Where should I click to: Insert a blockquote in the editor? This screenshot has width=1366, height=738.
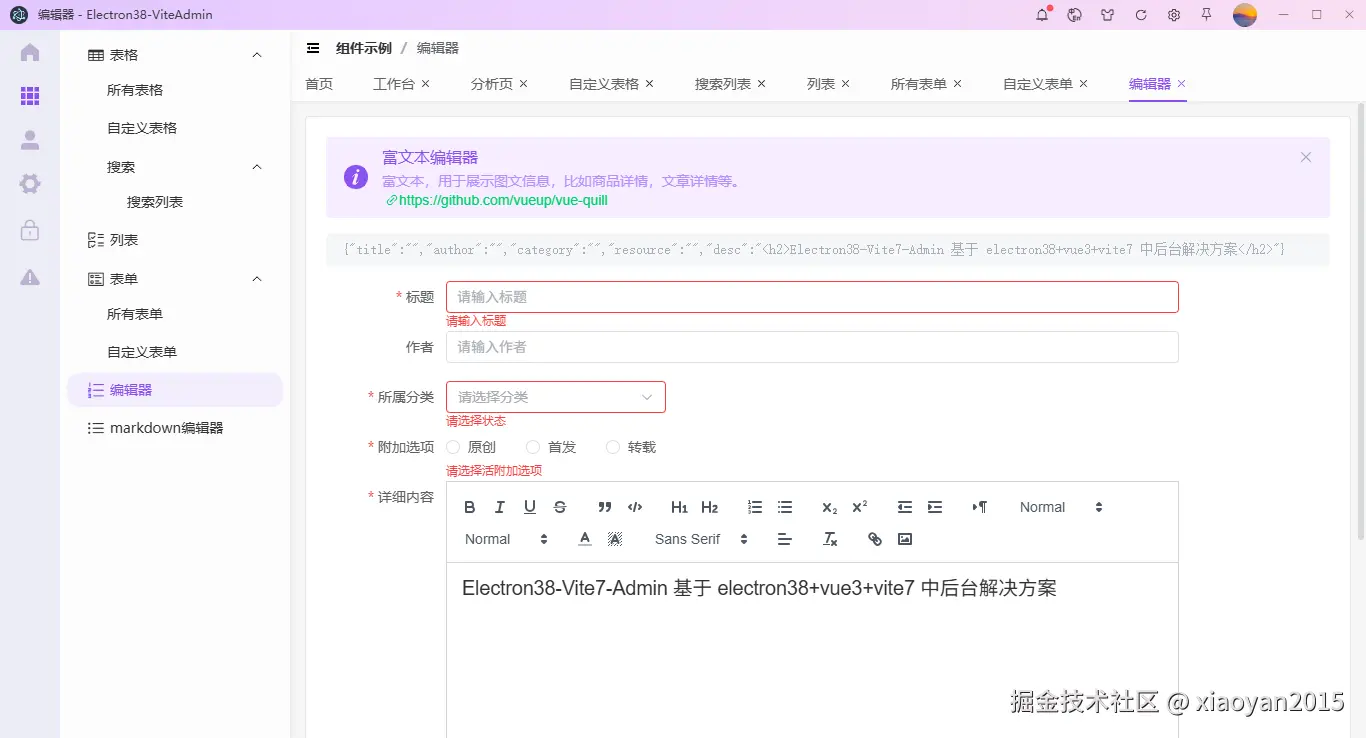[605, 507]
